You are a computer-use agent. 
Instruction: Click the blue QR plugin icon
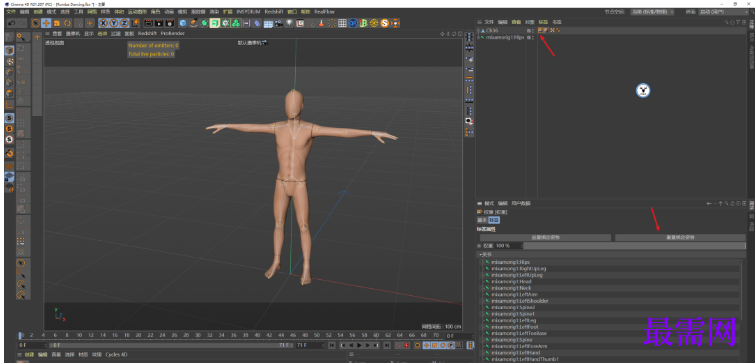(x=353, y=23)
